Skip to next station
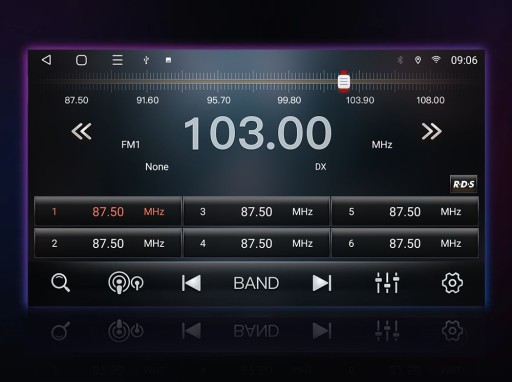The width and height of the screenshot is (512, 382). 322,283
